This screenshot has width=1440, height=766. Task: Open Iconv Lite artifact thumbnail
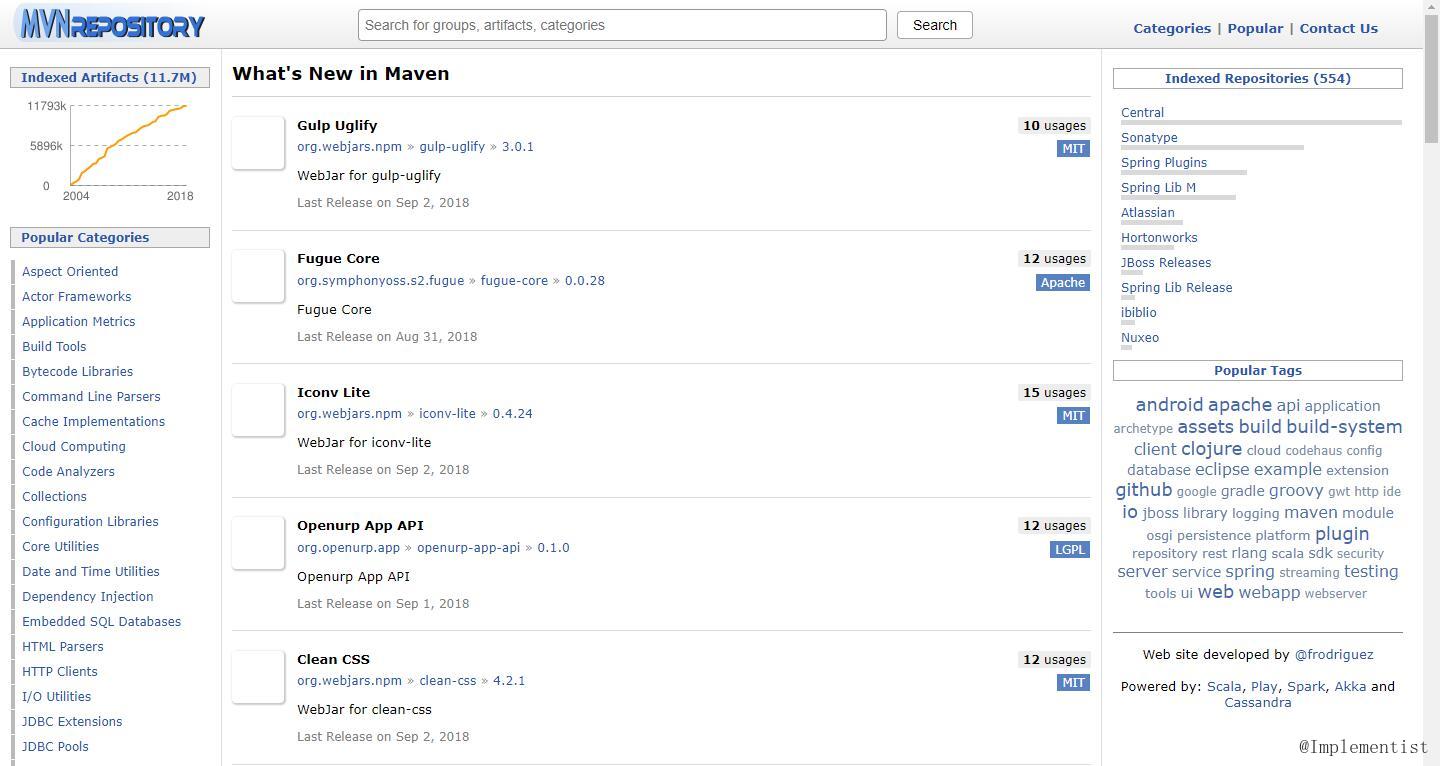pyautogui.click(x=258, y=409)
